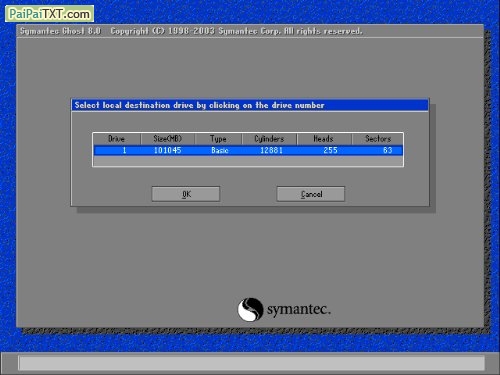Click the Cylinders column header
This screenshot has height=375, width=500.
click(269, 139)
